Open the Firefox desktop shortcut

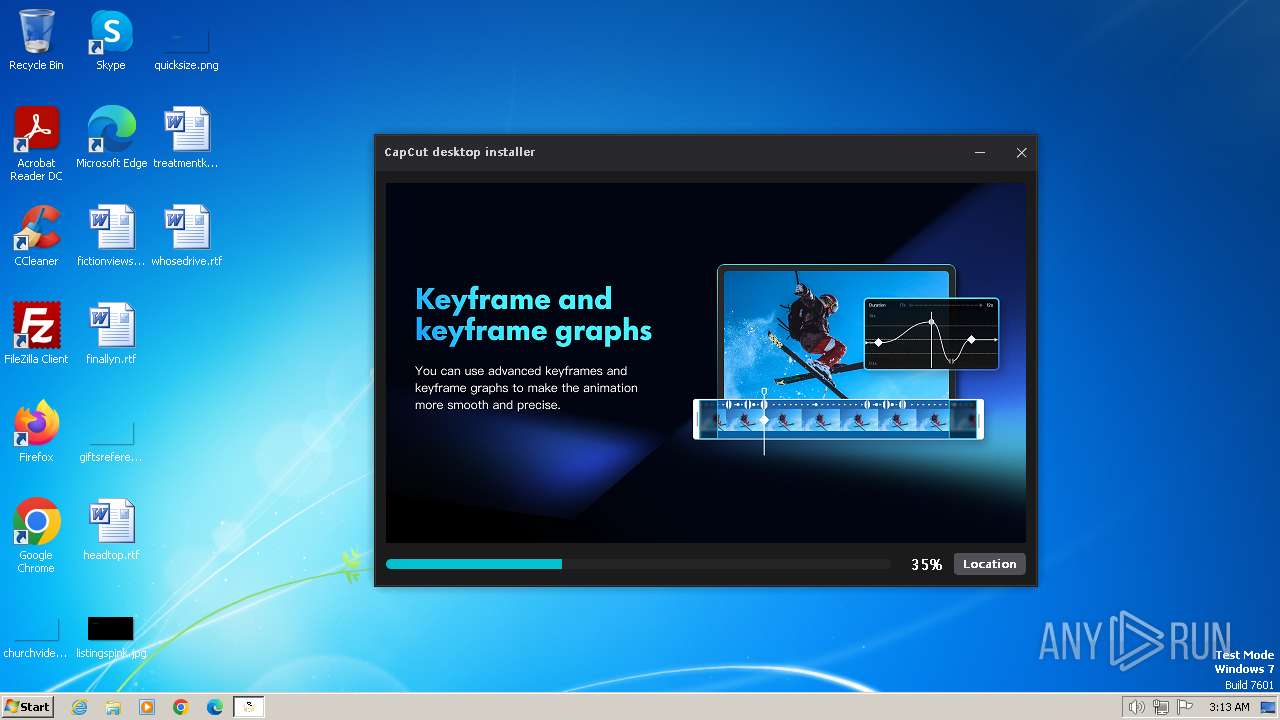[36, 431]
